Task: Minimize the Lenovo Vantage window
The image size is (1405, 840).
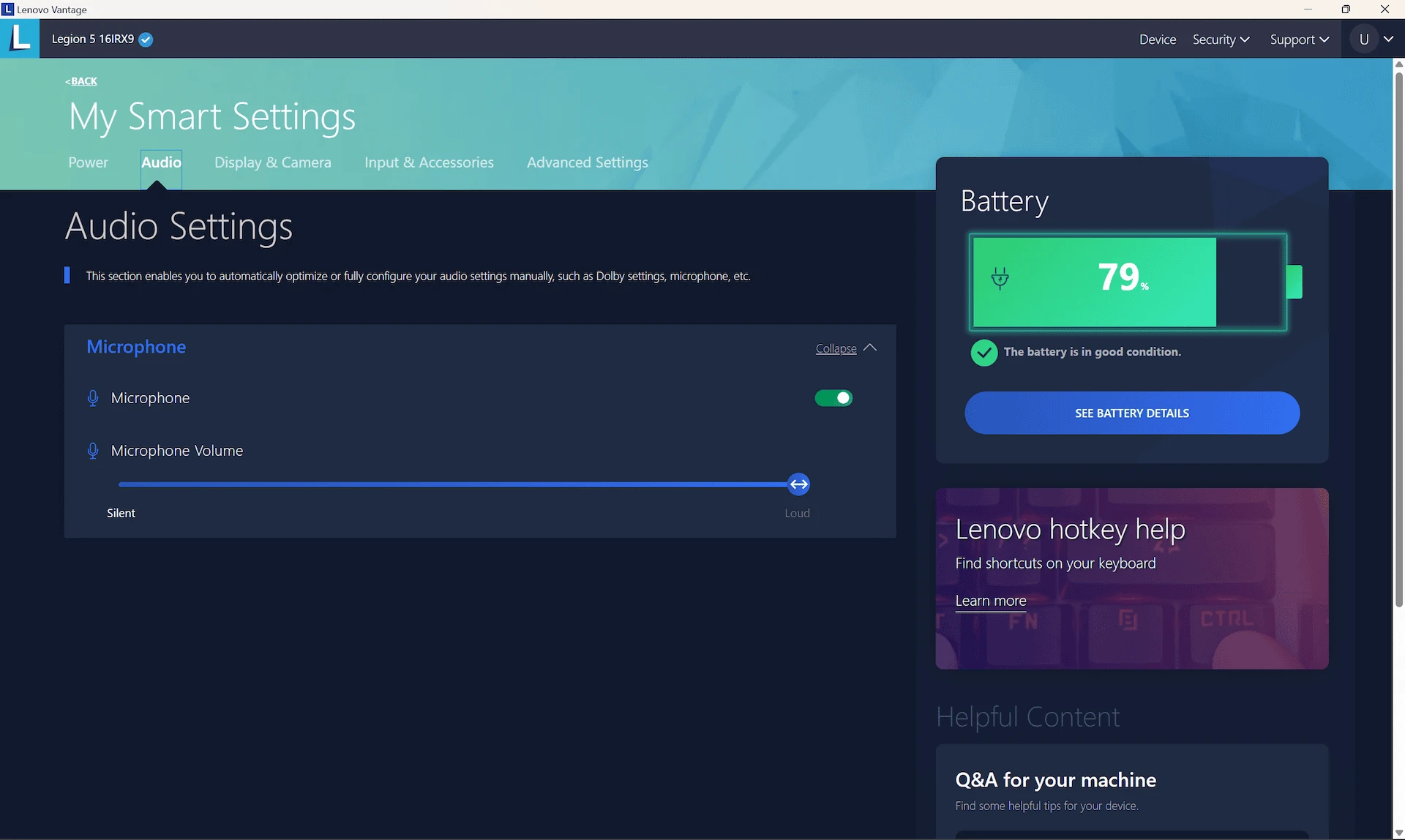Action: (x=1308, y=10)
